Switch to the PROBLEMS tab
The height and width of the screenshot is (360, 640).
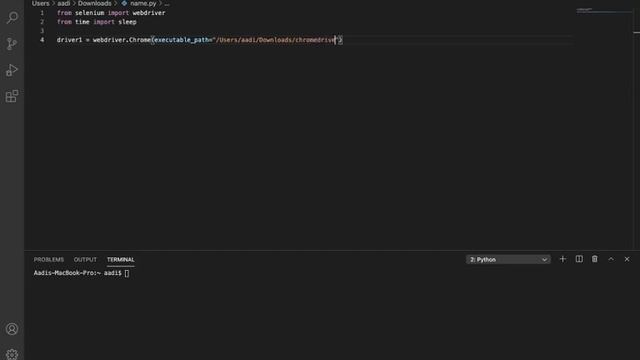(x=49, y=260)
